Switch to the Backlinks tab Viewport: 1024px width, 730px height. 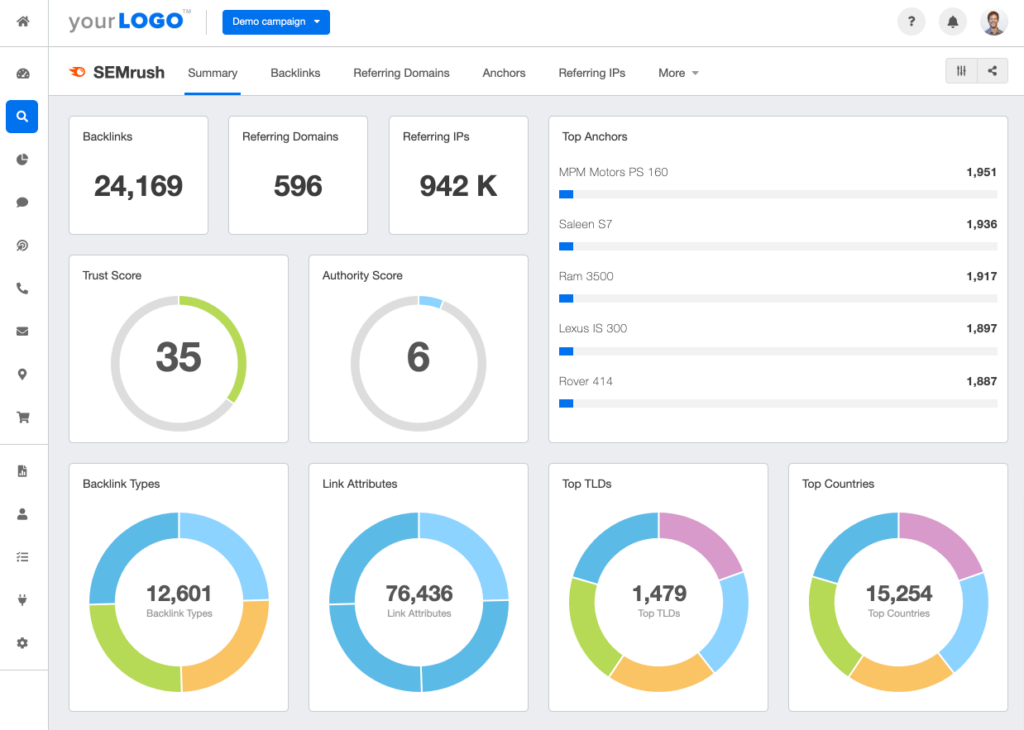[295, 72]
